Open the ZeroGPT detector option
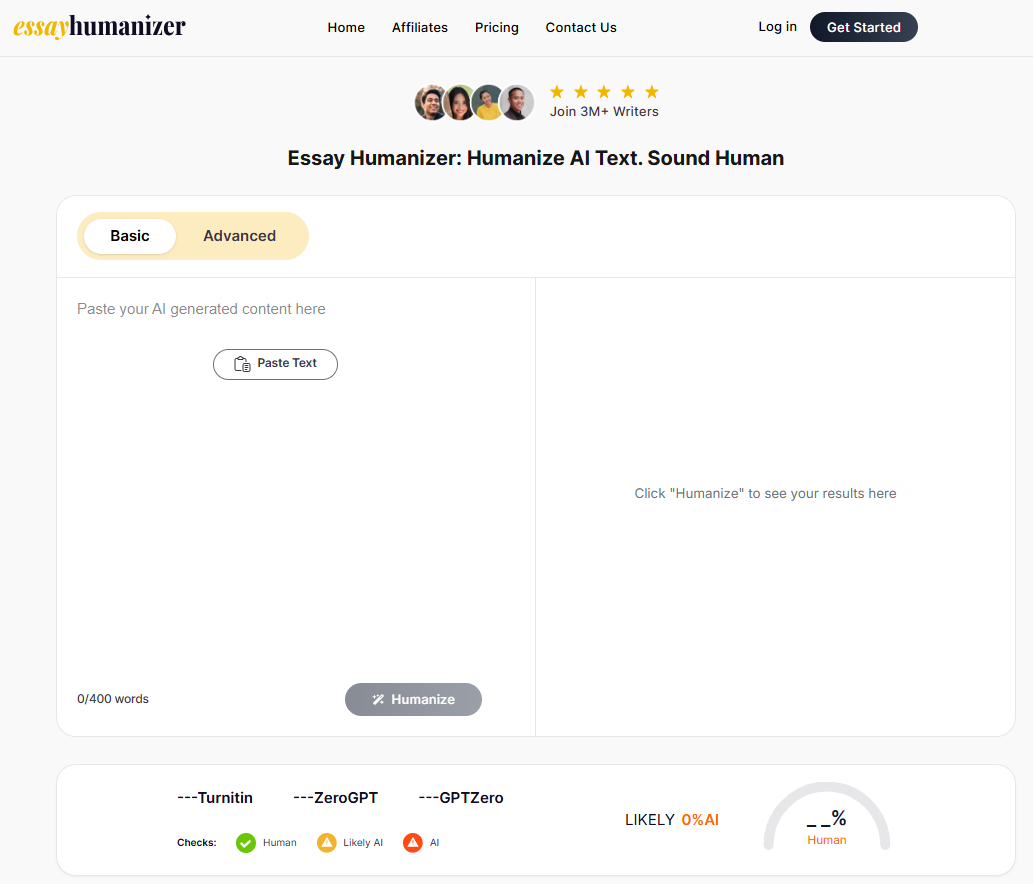Image resolution: width=1033 pixels, height=884 pixels. tap(335, 797)
